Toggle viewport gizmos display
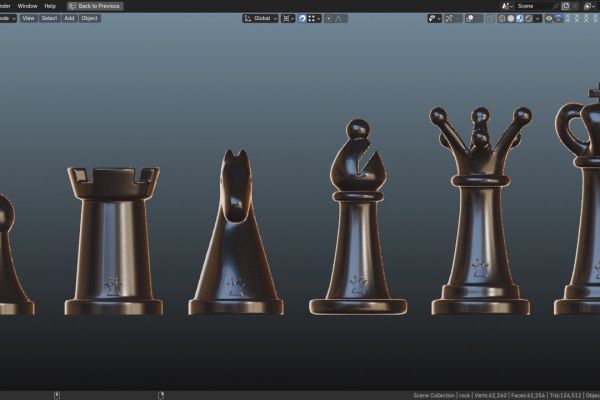This screenshot has height=400, width=600. [449, 18]
